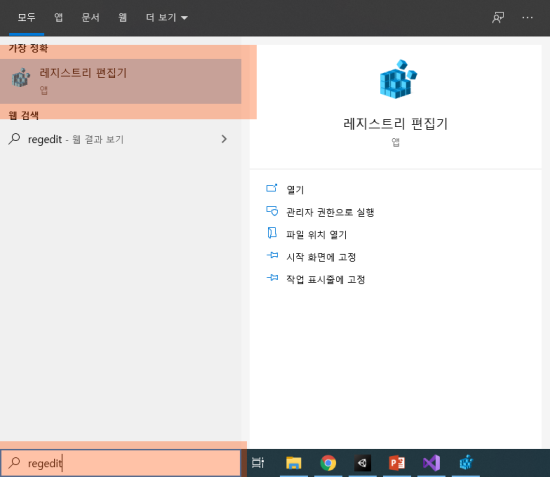Choose 작업 표시줄에 고정

coord(326,280)
